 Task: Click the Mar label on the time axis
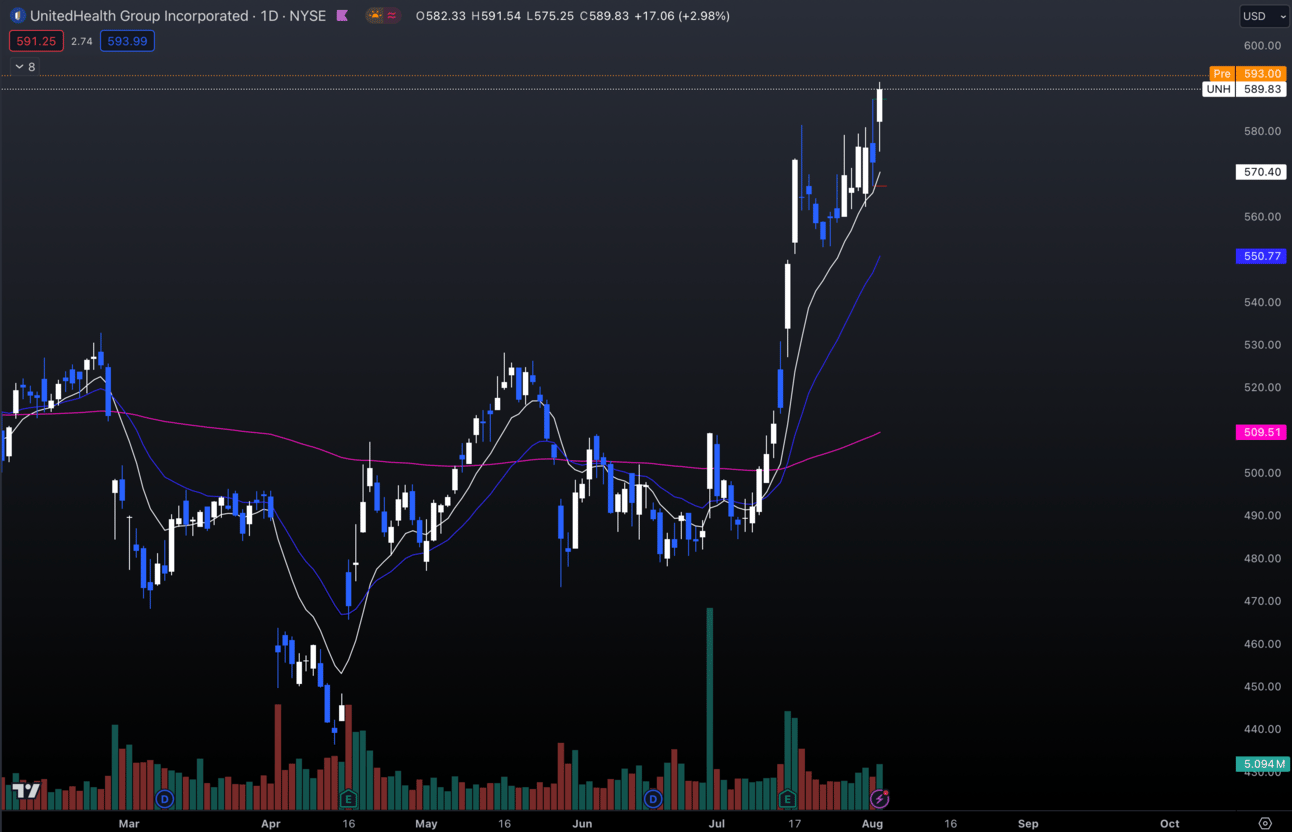coord(129,824)
